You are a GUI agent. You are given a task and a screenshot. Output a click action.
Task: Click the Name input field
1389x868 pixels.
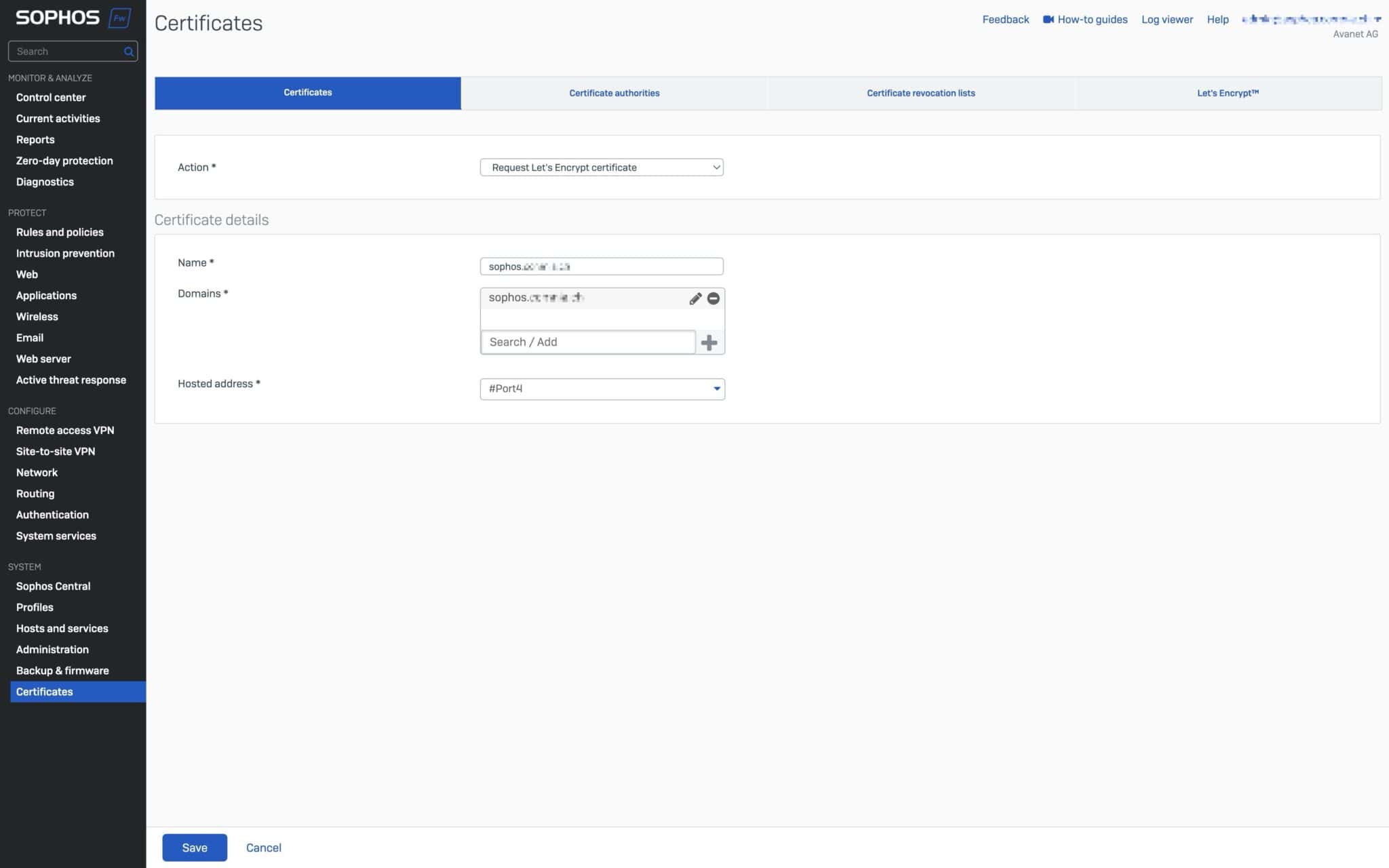[601, 266]
